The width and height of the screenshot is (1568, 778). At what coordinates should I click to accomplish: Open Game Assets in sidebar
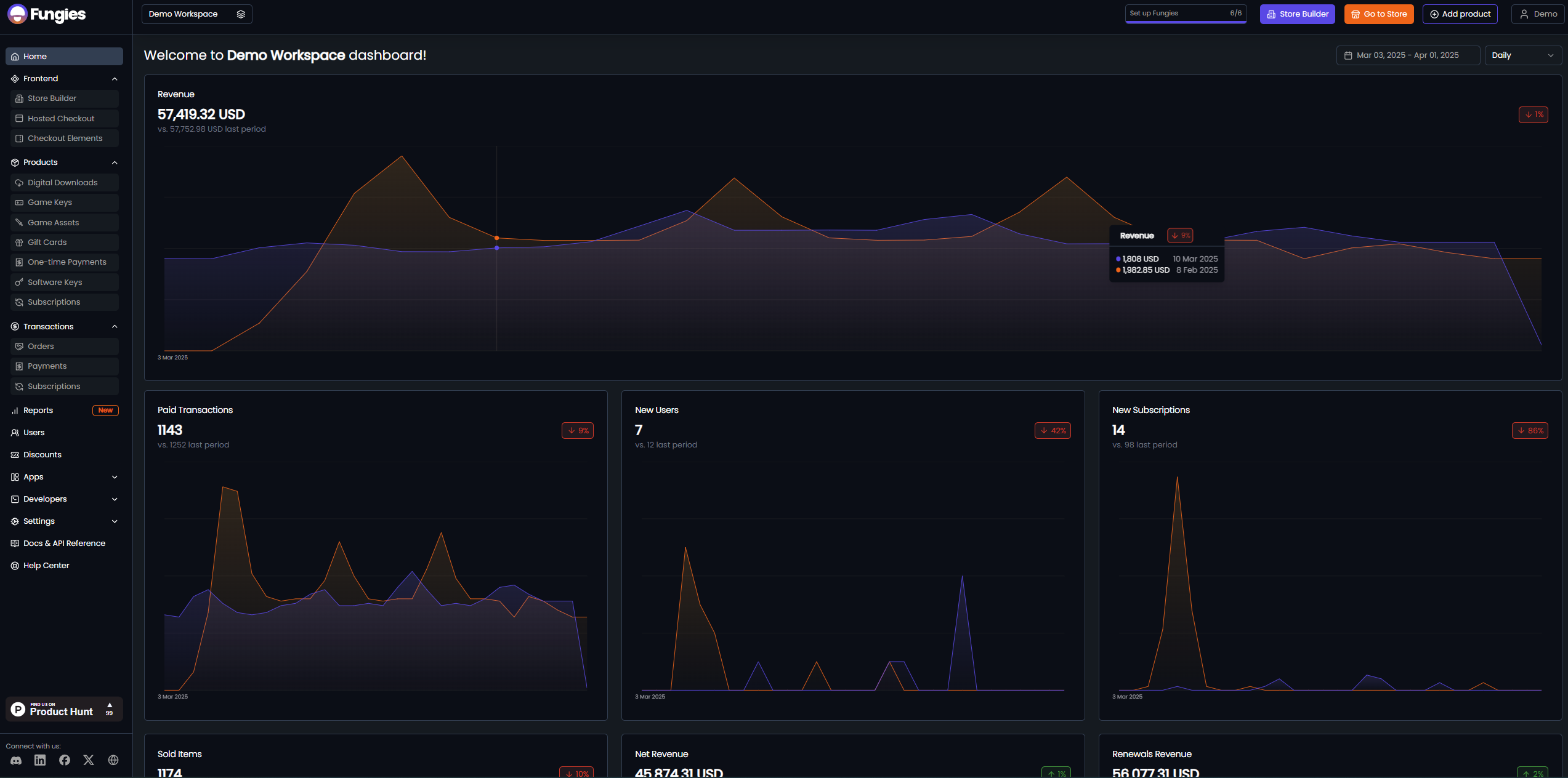point(65,223)
